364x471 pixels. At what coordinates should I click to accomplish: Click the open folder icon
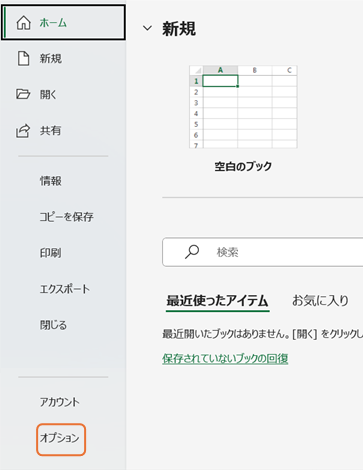(23, 94)
